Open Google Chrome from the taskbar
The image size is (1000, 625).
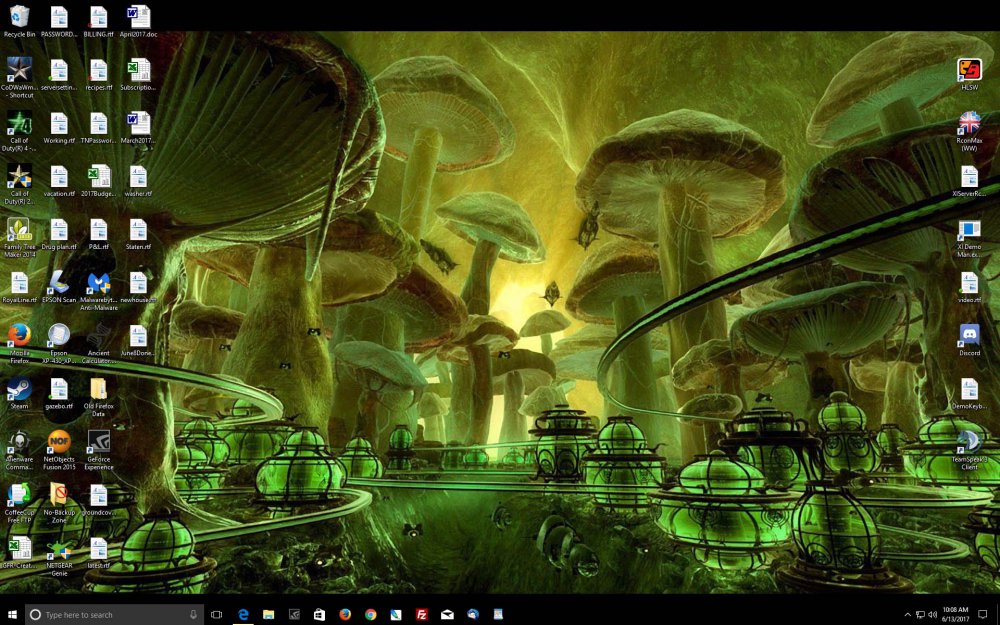click(371, 614)
